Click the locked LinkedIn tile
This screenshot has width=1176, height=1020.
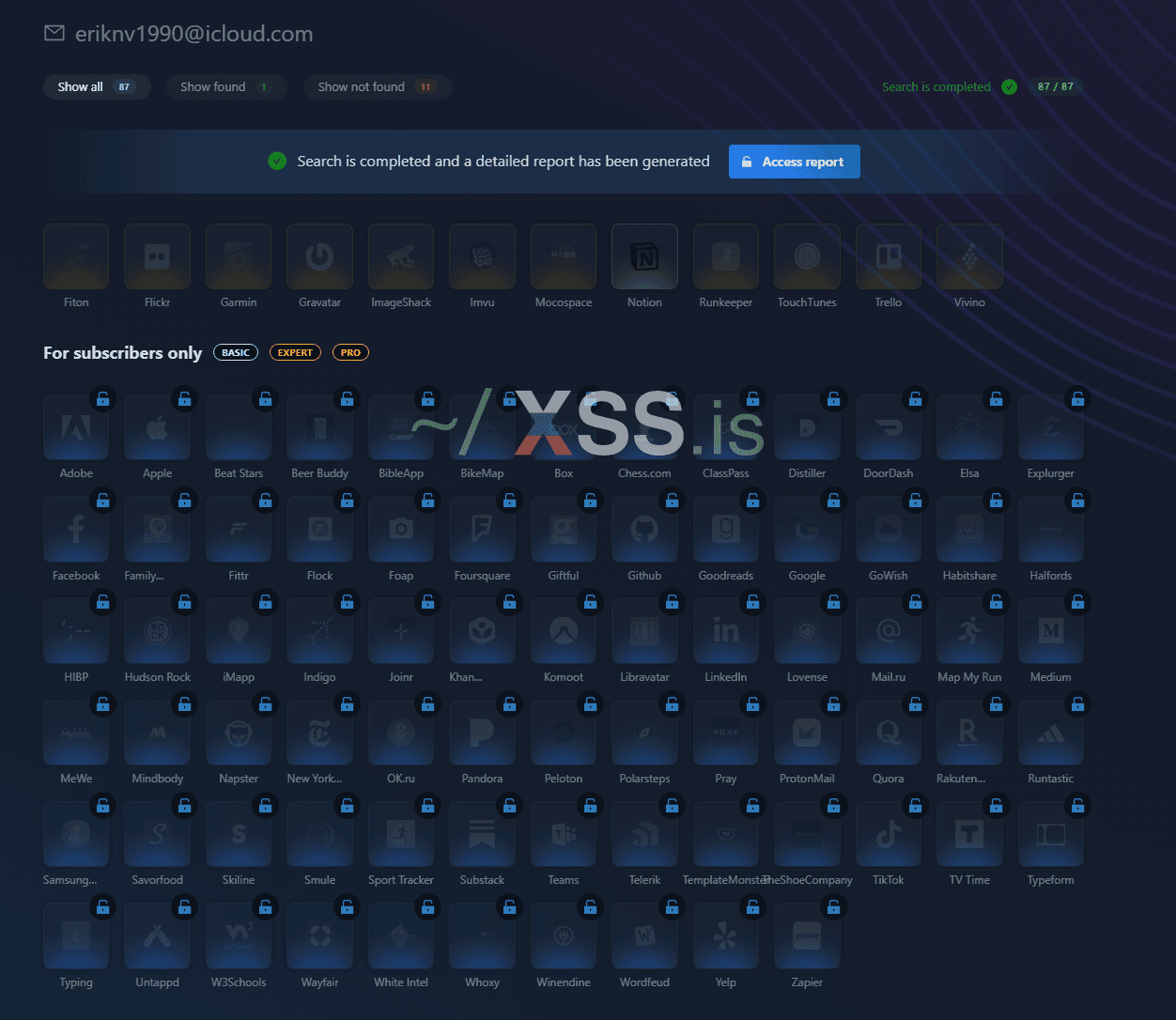(x=726, y=631)
